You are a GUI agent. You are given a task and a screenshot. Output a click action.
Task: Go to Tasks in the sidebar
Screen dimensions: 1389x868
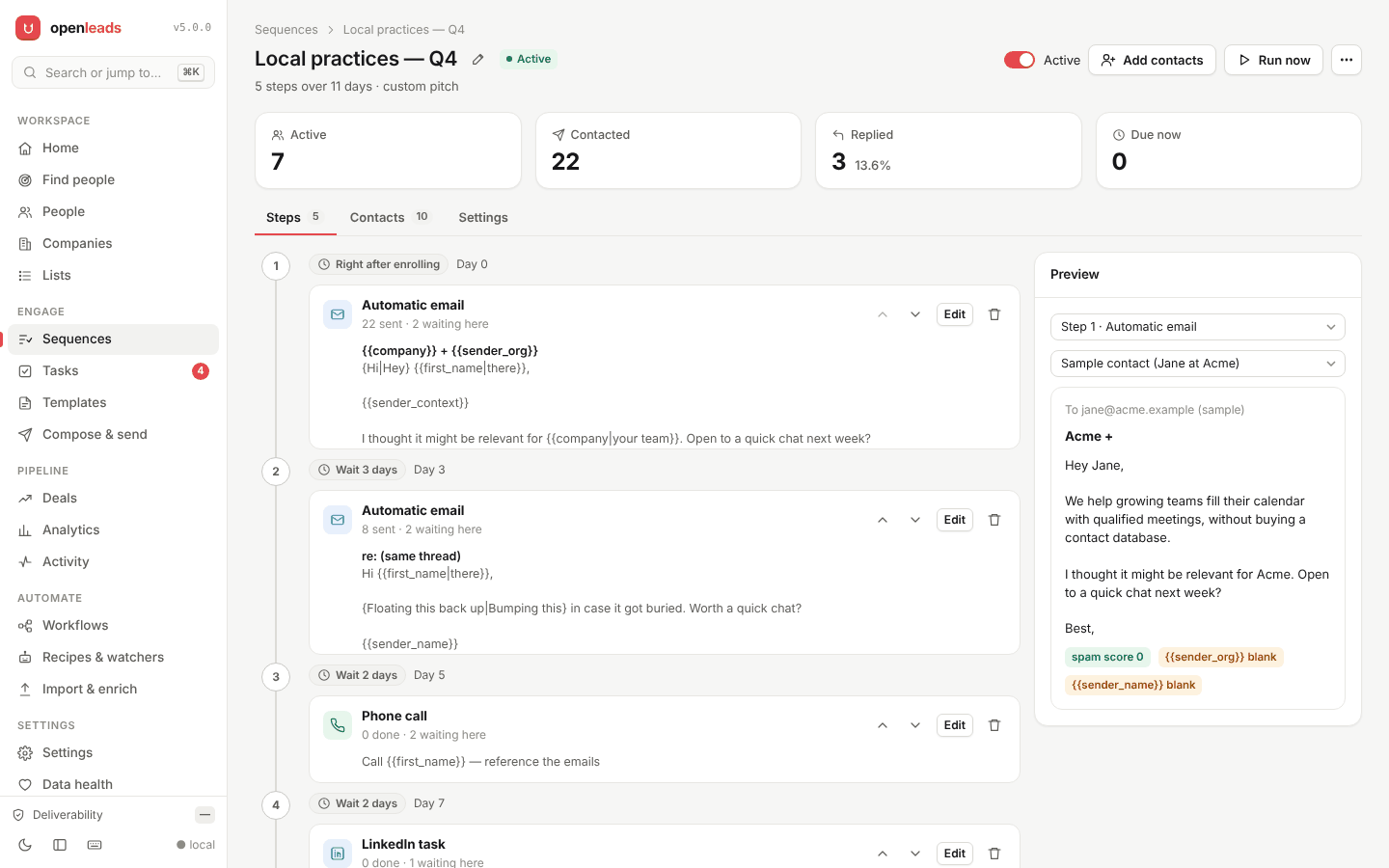[114, 371]
